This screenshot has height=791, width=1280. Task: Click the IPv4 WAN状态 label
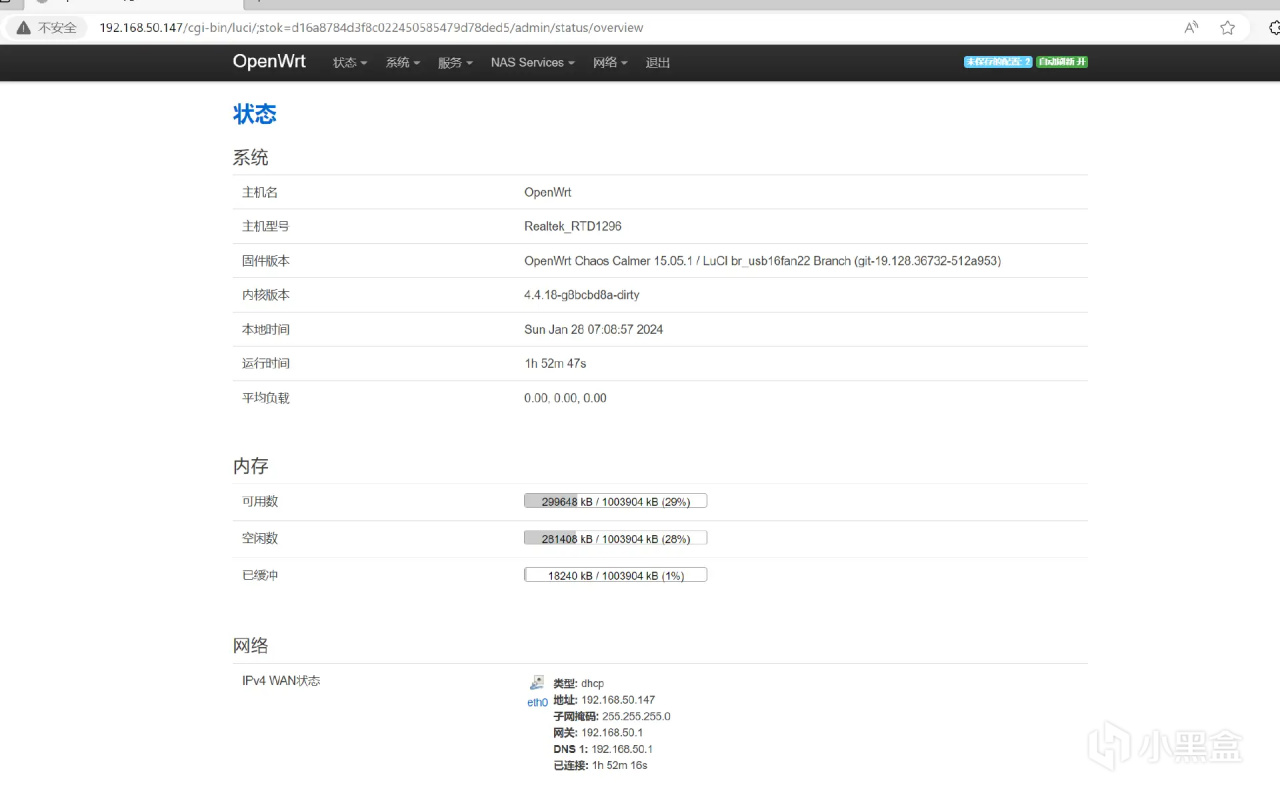click(281, 681)
